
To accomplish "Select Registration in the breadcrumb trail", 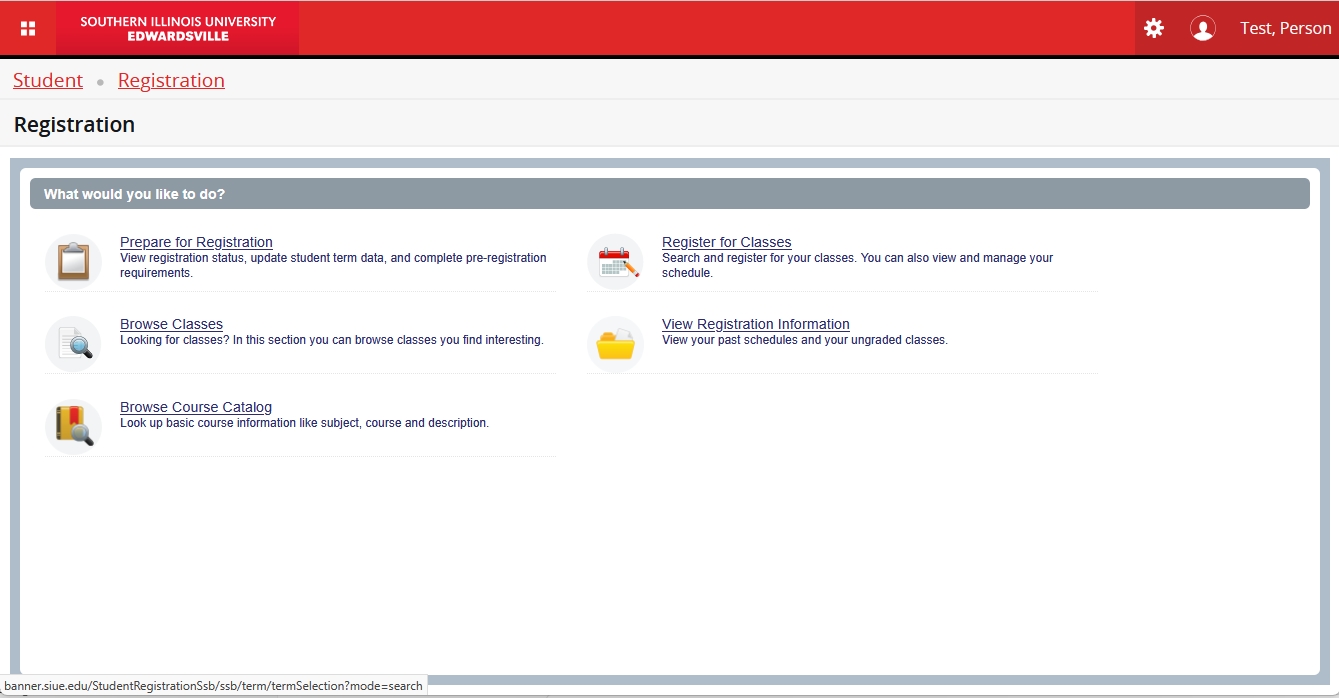I will [171, 81].
